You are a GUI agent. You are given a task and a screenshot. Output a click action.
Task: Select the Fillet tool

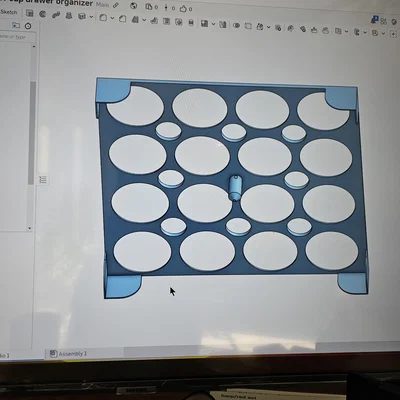pyautogui.click(x=103, y=17)
